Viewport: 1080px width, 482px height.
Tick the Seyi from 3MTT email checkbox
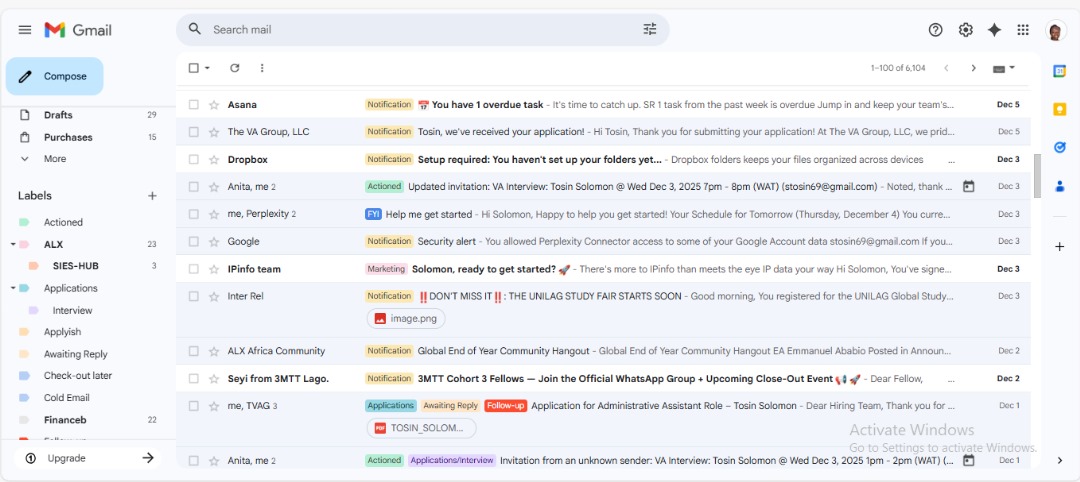pos(194,379)
